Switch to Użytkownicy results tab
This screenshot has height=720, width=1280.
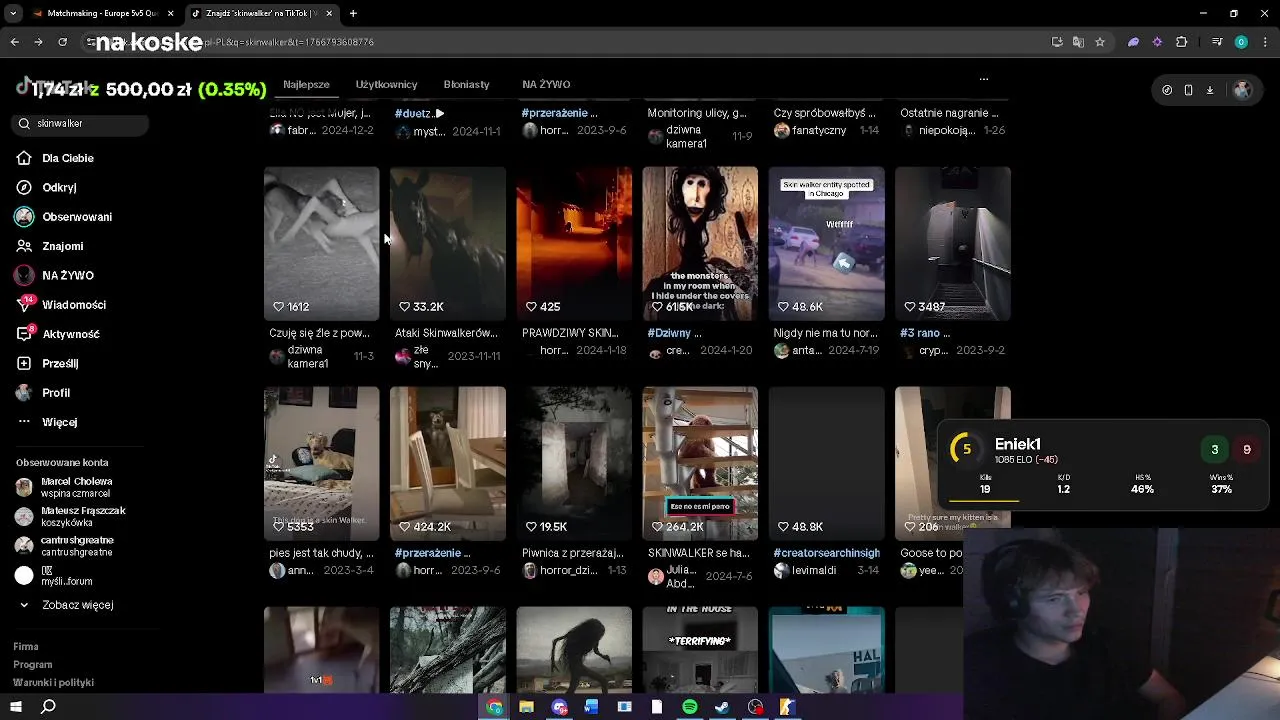(x=386, y=84)
